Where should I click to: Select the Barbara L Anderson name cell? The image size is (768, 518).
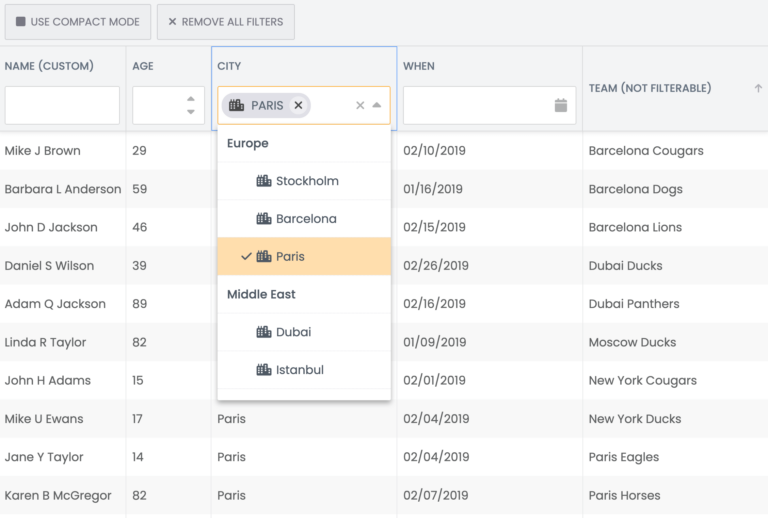(x=63, y=189)
